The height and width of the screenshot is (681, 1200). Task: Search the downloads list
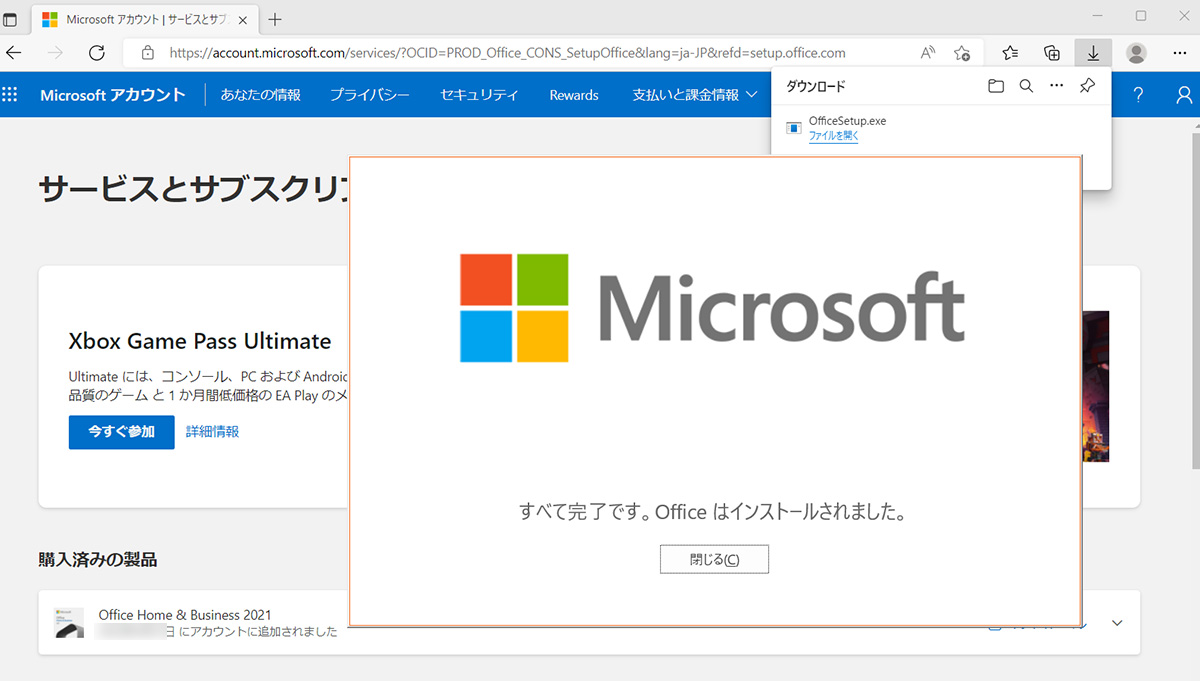click(x=1026, y=87)
